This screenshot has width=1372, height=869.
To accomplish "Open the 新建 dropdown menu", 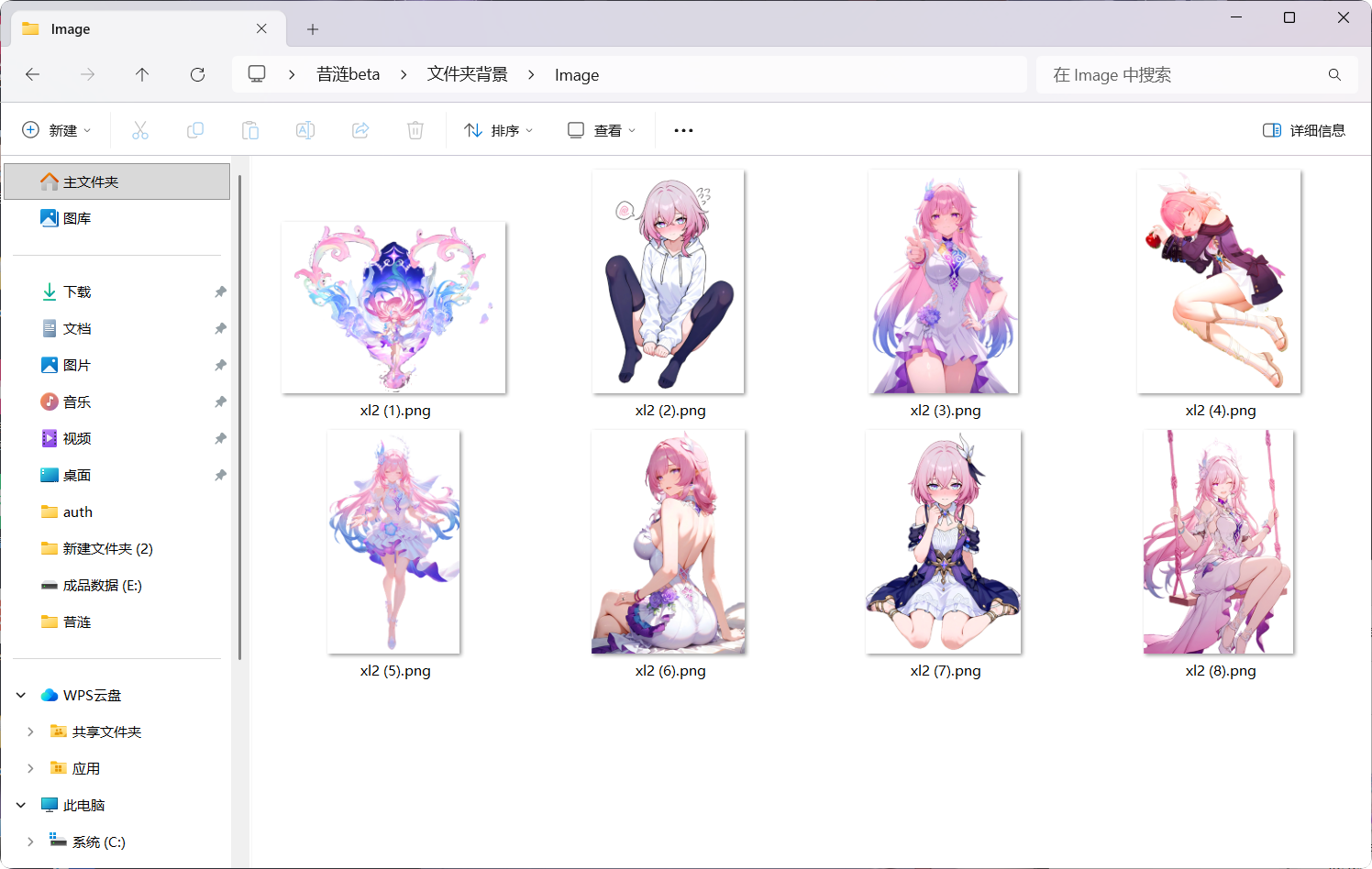I will pyautogui.click(x=57, y=130).
